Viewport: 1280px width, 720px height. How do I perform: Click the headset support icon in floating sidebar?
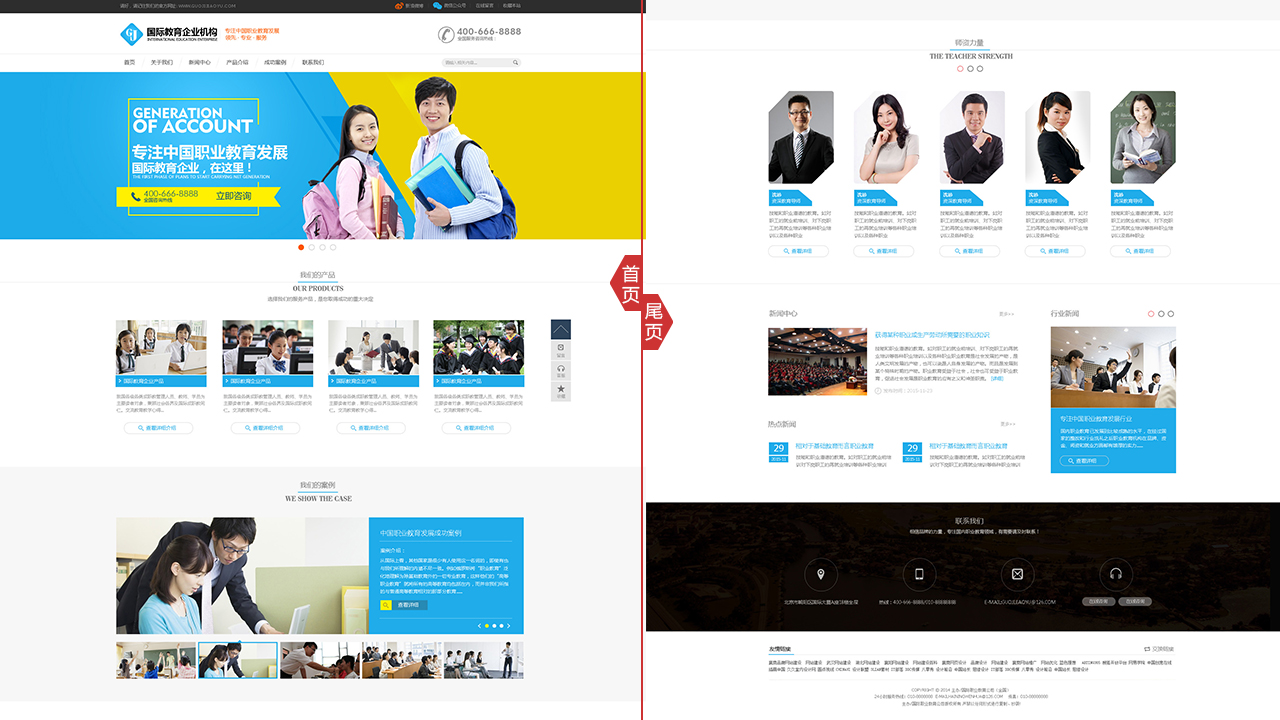click(560, 369)
